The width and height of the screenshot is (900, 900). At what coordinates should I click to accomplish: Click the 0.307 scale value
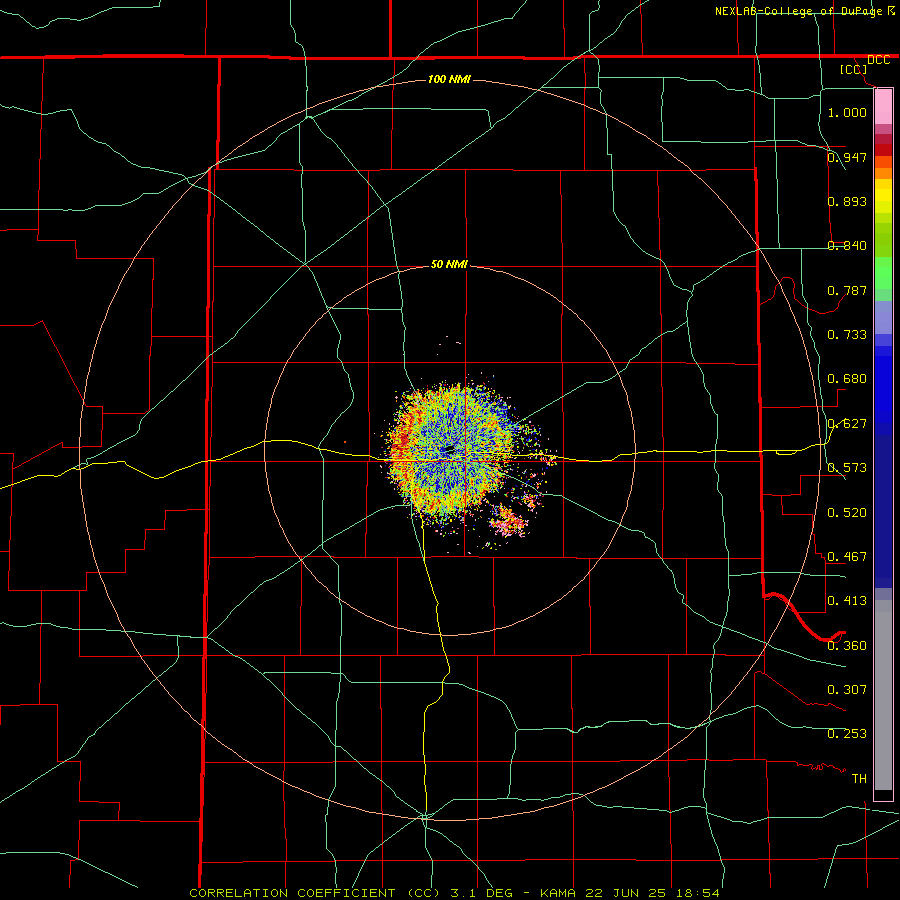tap(847, 690)
